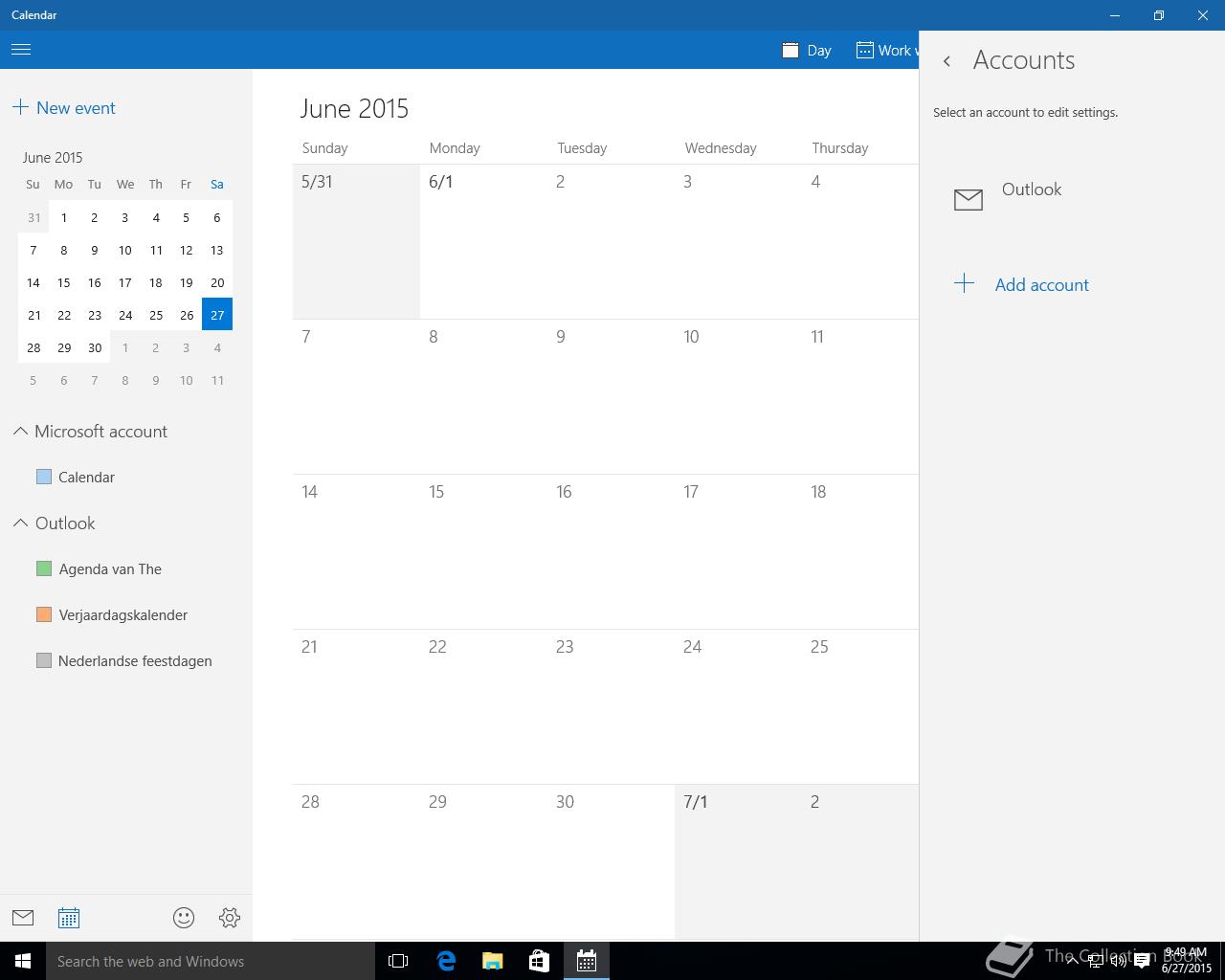1225x980 pixels.
Task: Click the Windows Start button
Action: point(23,961)
